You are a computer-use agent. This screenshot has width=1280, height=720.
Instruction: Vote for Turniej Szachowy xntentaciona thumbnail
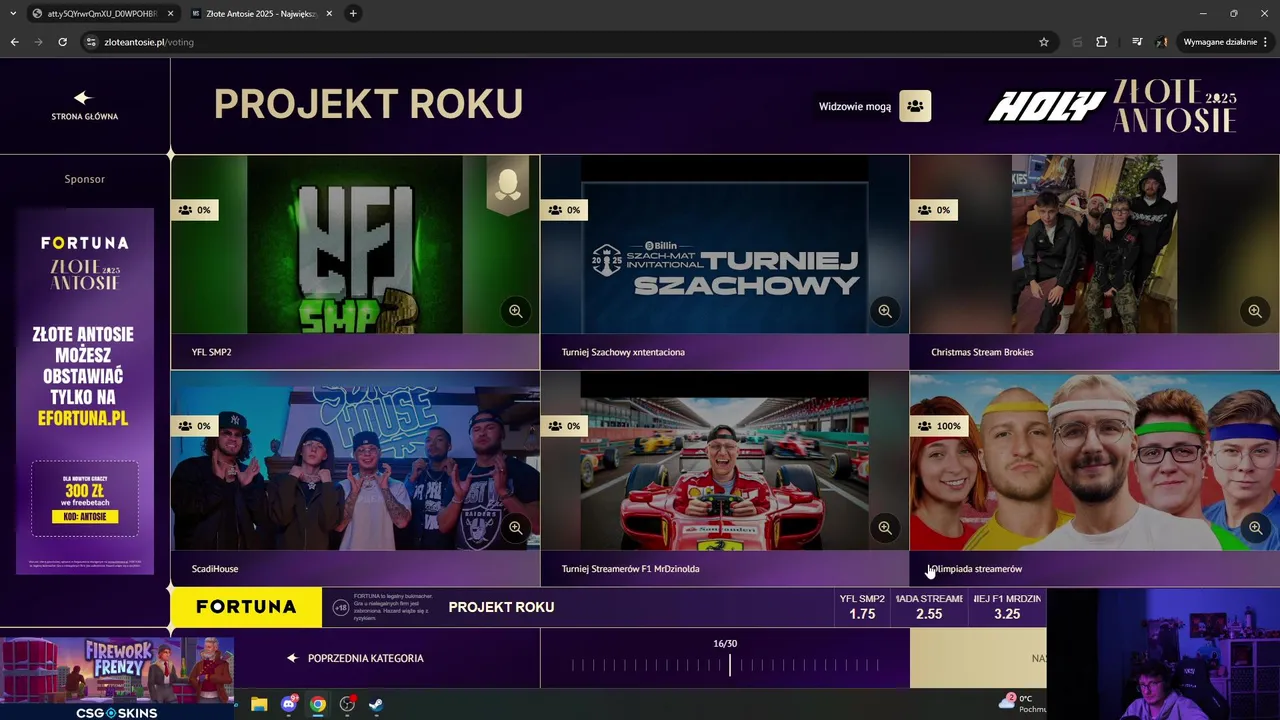coord(724,244)
